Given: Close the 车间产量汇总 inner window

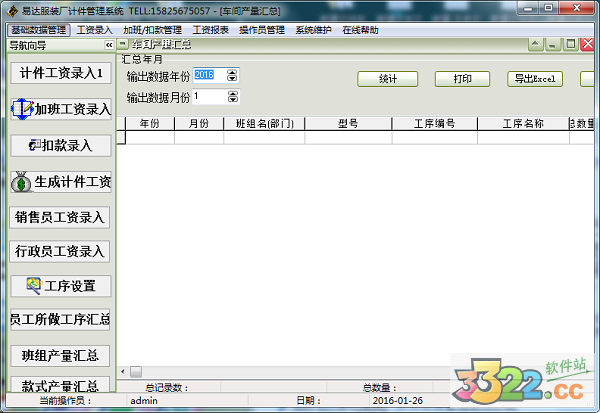Looking at the screenshot, I should (x=587, y=44).
